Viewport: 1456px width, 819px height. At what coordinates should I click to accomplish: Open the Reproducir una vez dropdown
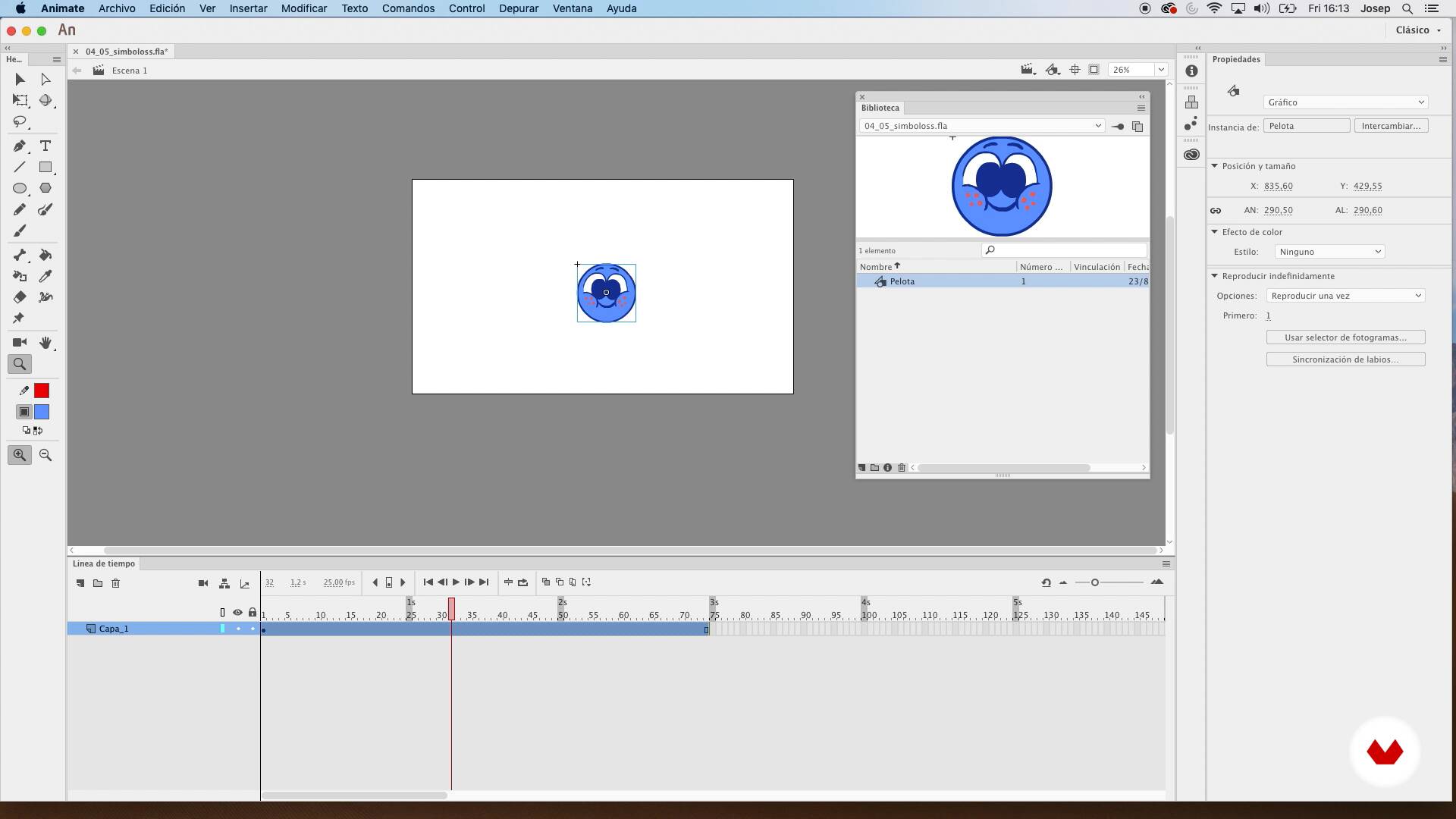pos(1345,296)
